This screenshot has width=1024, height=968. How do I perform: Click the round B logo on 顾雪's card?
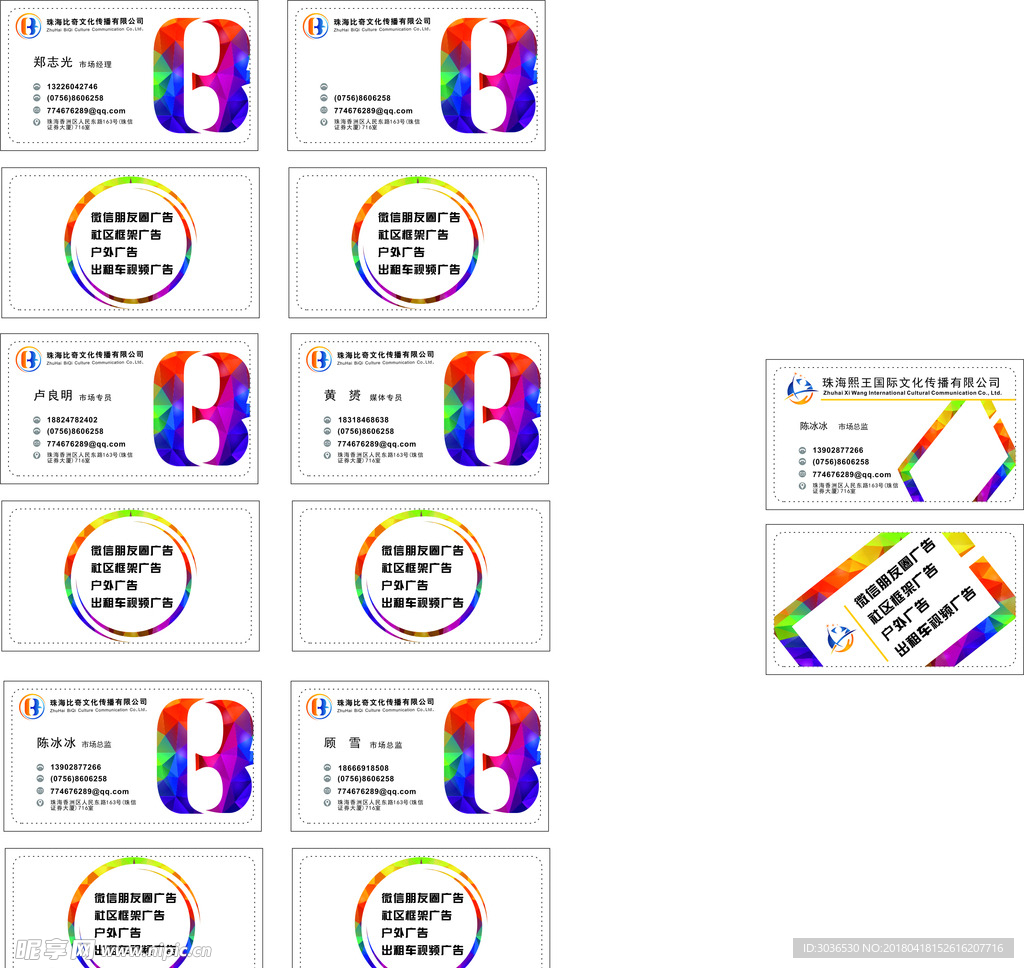(x=319, y=707)
